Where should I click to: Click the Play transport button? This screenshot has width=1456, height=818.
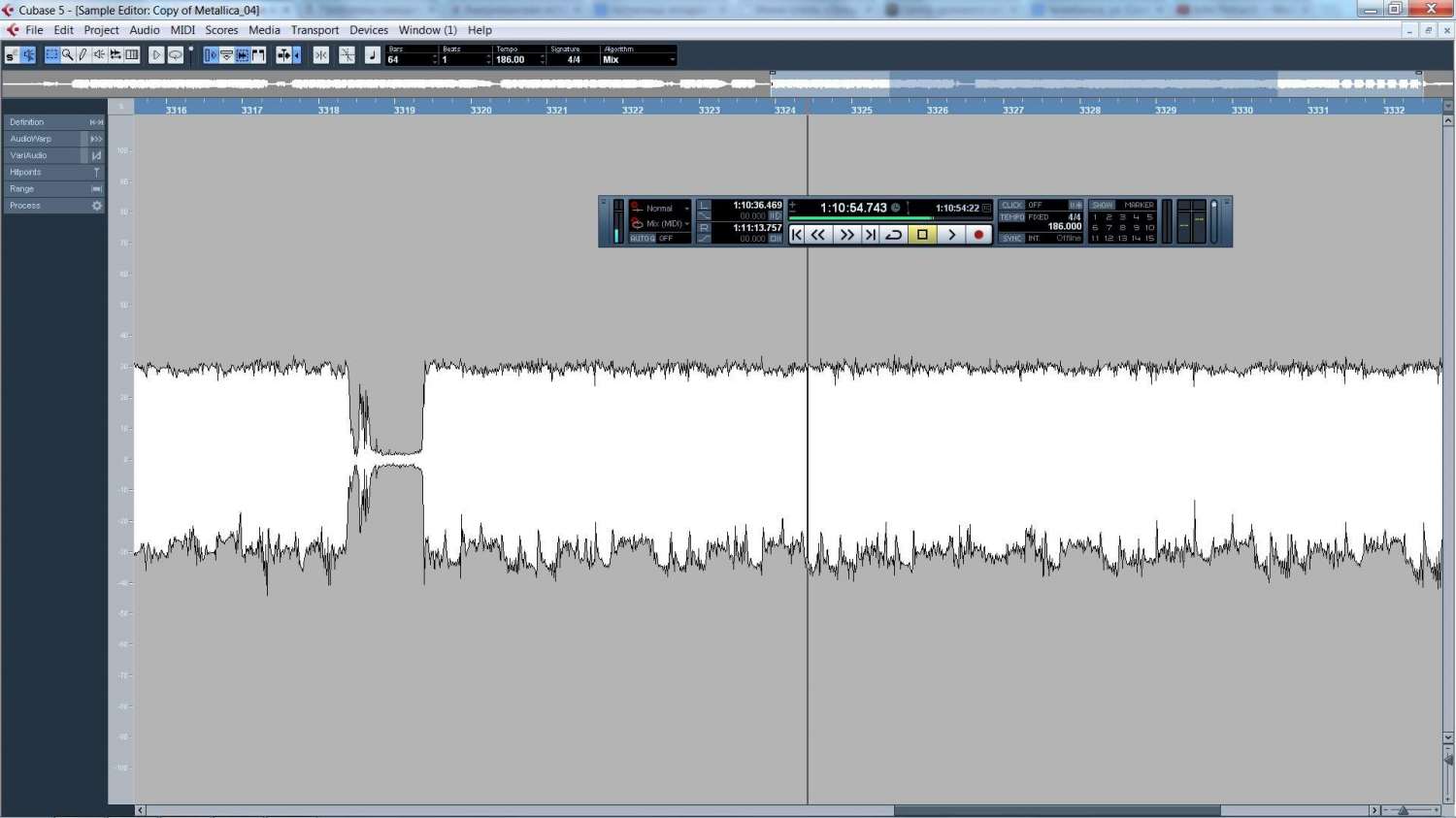(x=951, y=235)
